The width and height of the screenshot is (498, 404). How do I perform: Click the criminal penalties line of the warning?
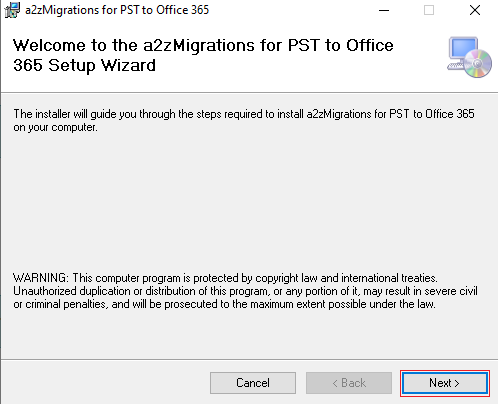tap(224, 304)
